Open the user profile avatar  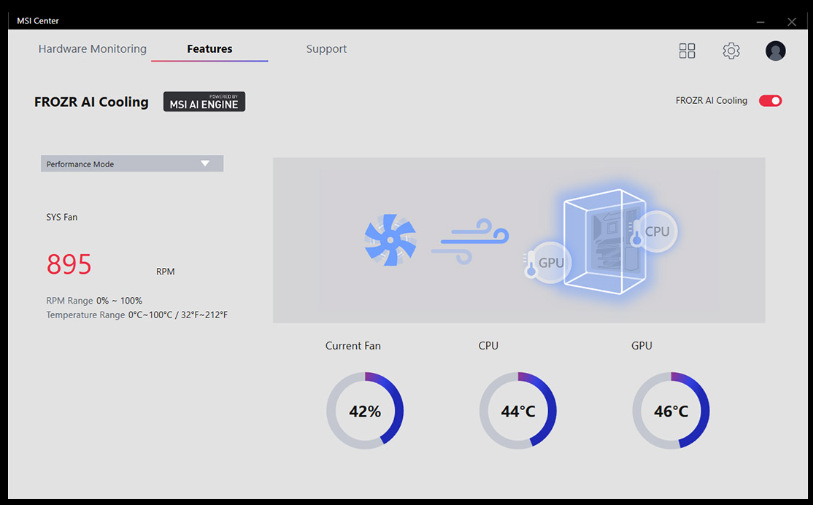pyautogui.click(x=776, y=51)
